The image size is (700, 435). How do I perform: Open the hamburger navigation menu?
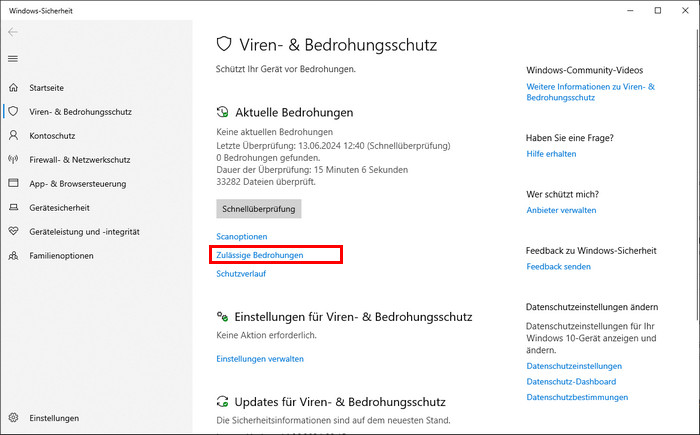(13, 59)
